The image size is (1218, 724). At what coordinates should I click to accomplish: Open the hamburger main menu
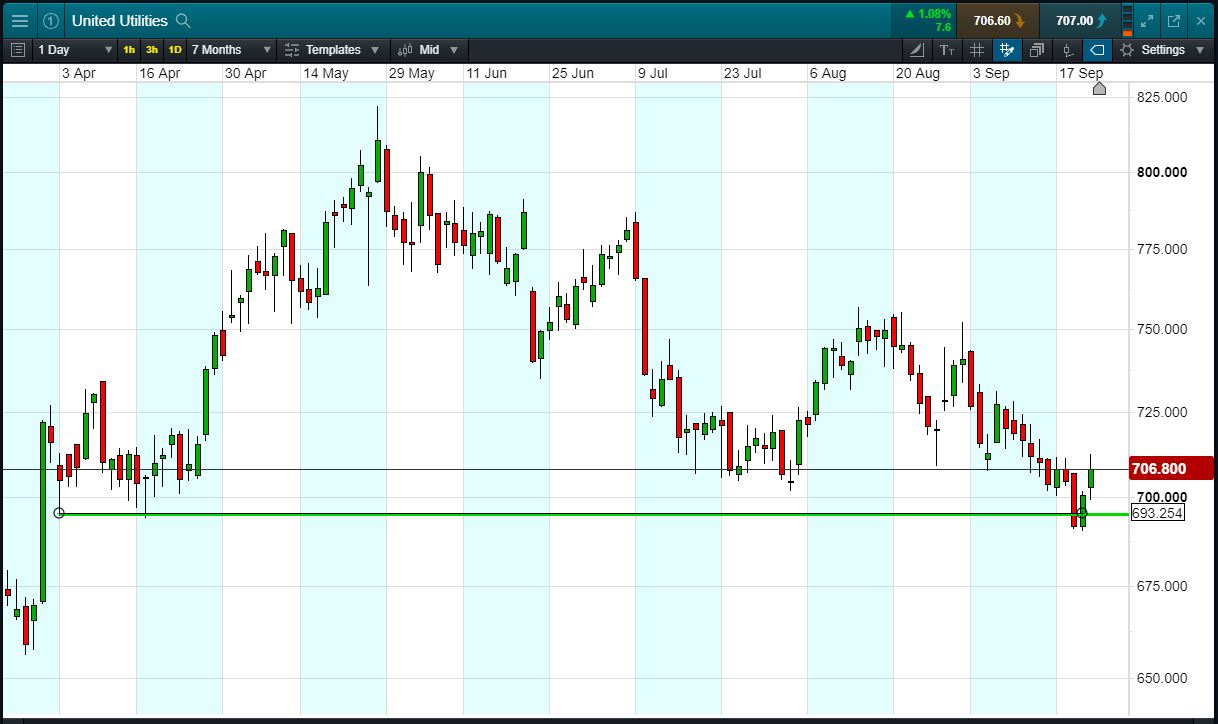pos(19,20)
